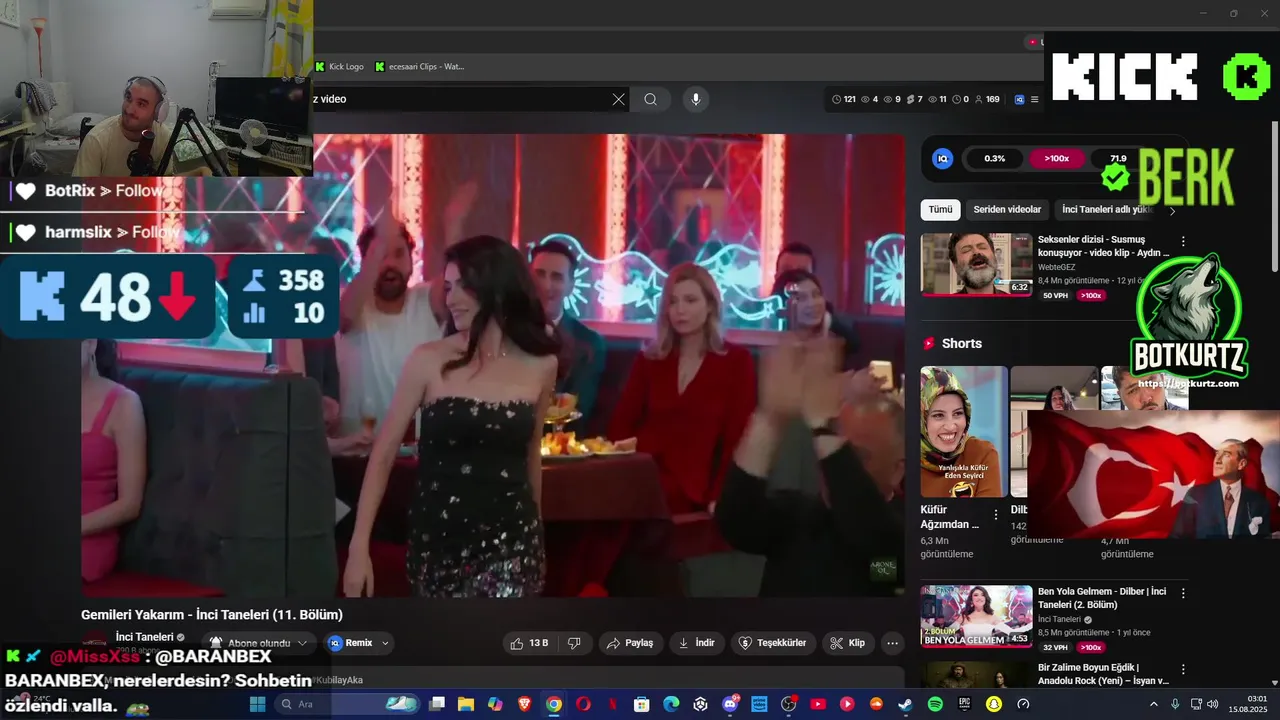Screen dimensions: 1280x720
Task: Open the Kick Logo bookmark
Action: click(340, 67)
